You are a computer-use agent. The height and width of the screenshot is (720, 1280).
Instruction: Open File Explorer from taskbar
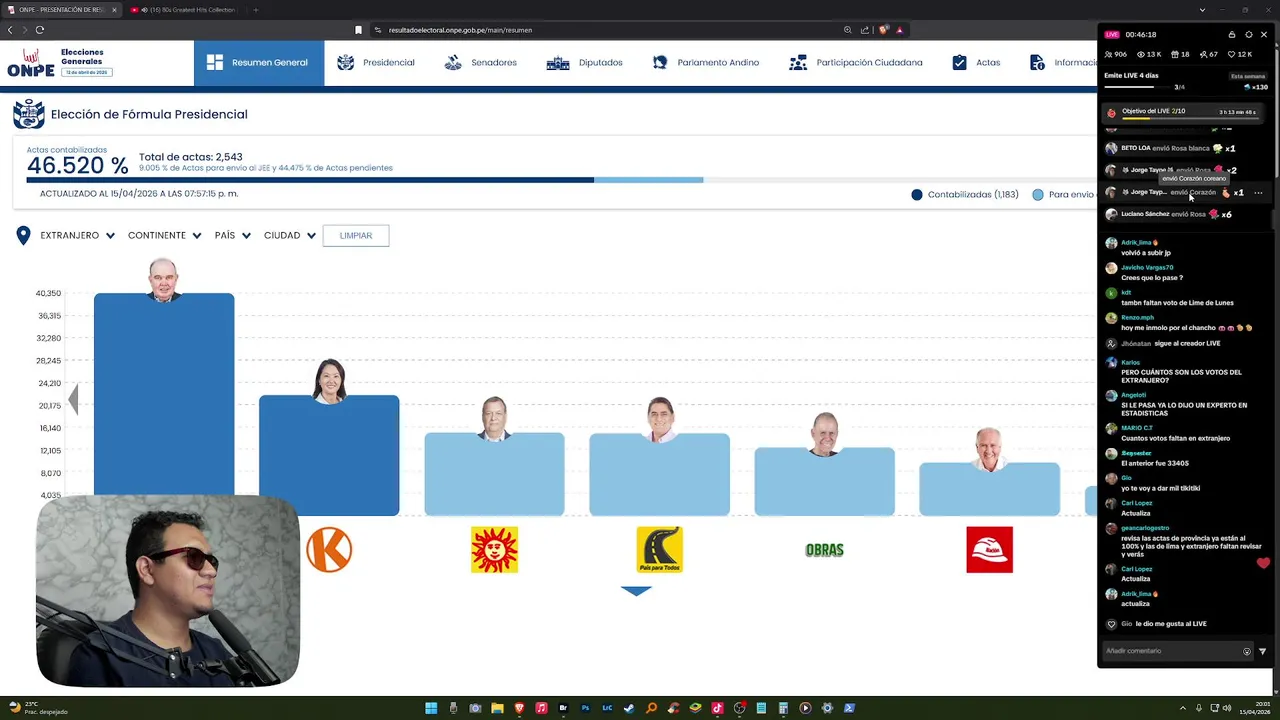coord(497,708)
